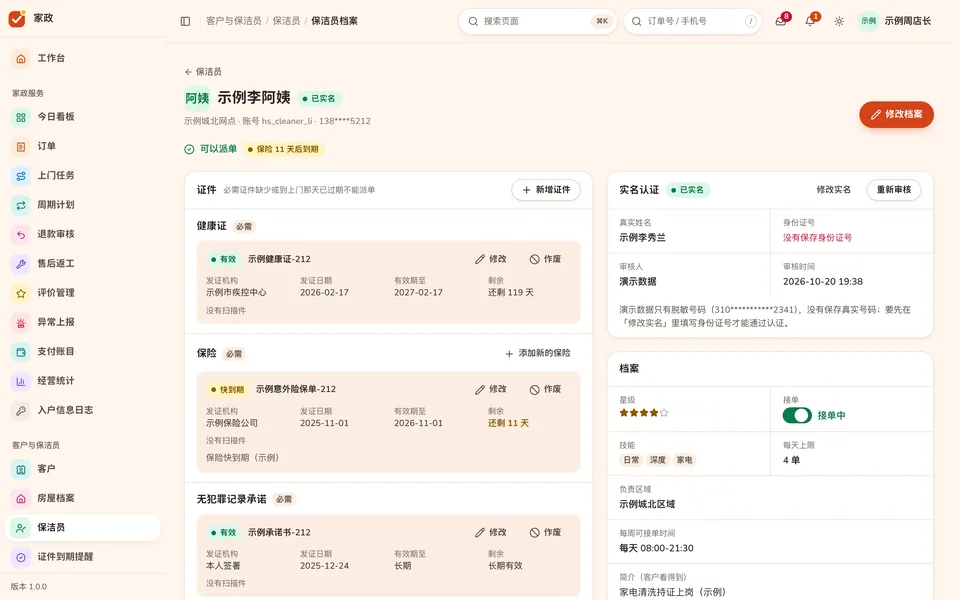The width and height of the screenshot is (960, 600).
Task: Click the 家政 app logo icon
Action: click(17, 18)
